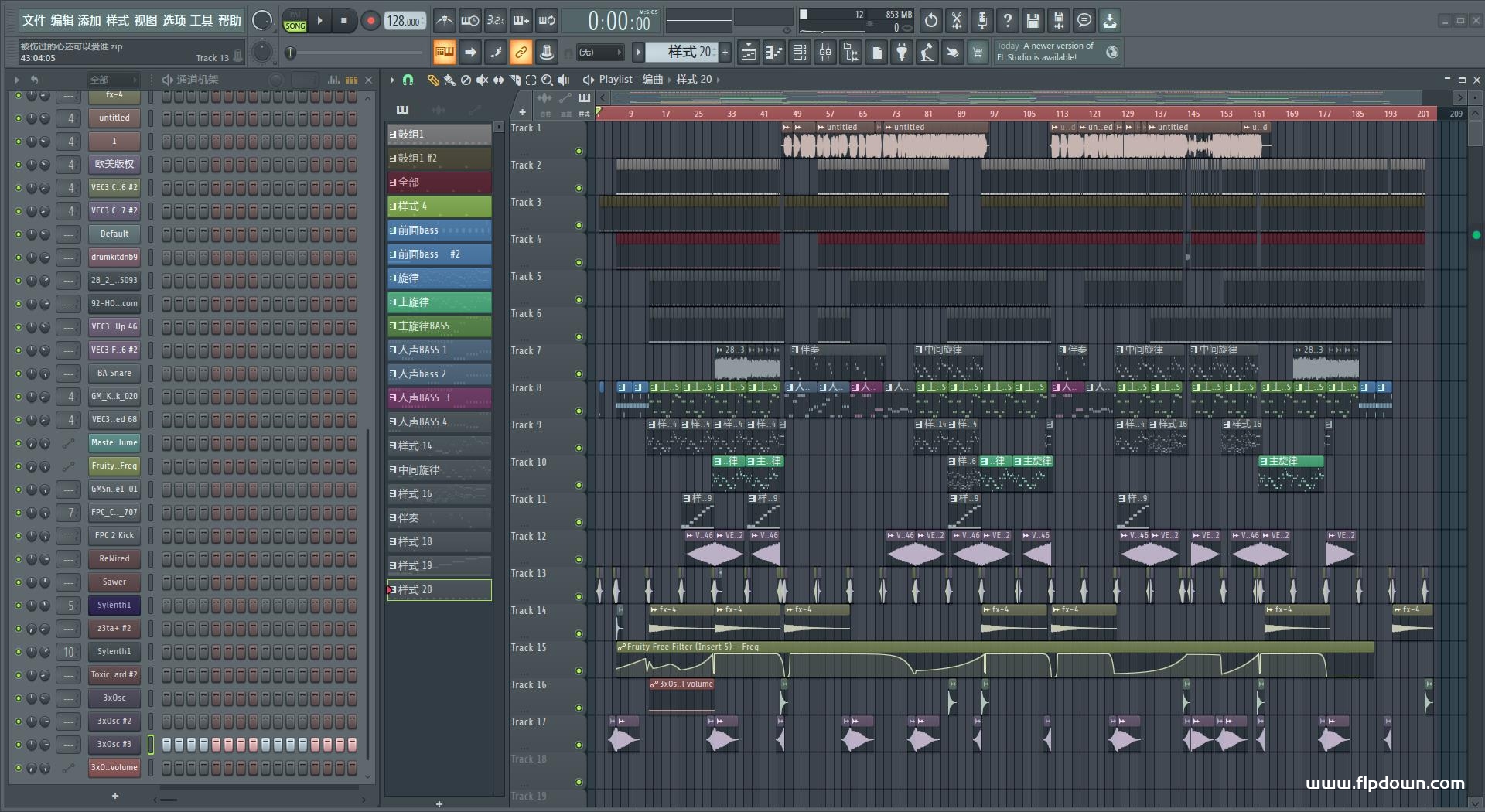Viewport: 1485px width, 812px height.
Task: Click the save floppy disk icon
Action: point(1033,21)
